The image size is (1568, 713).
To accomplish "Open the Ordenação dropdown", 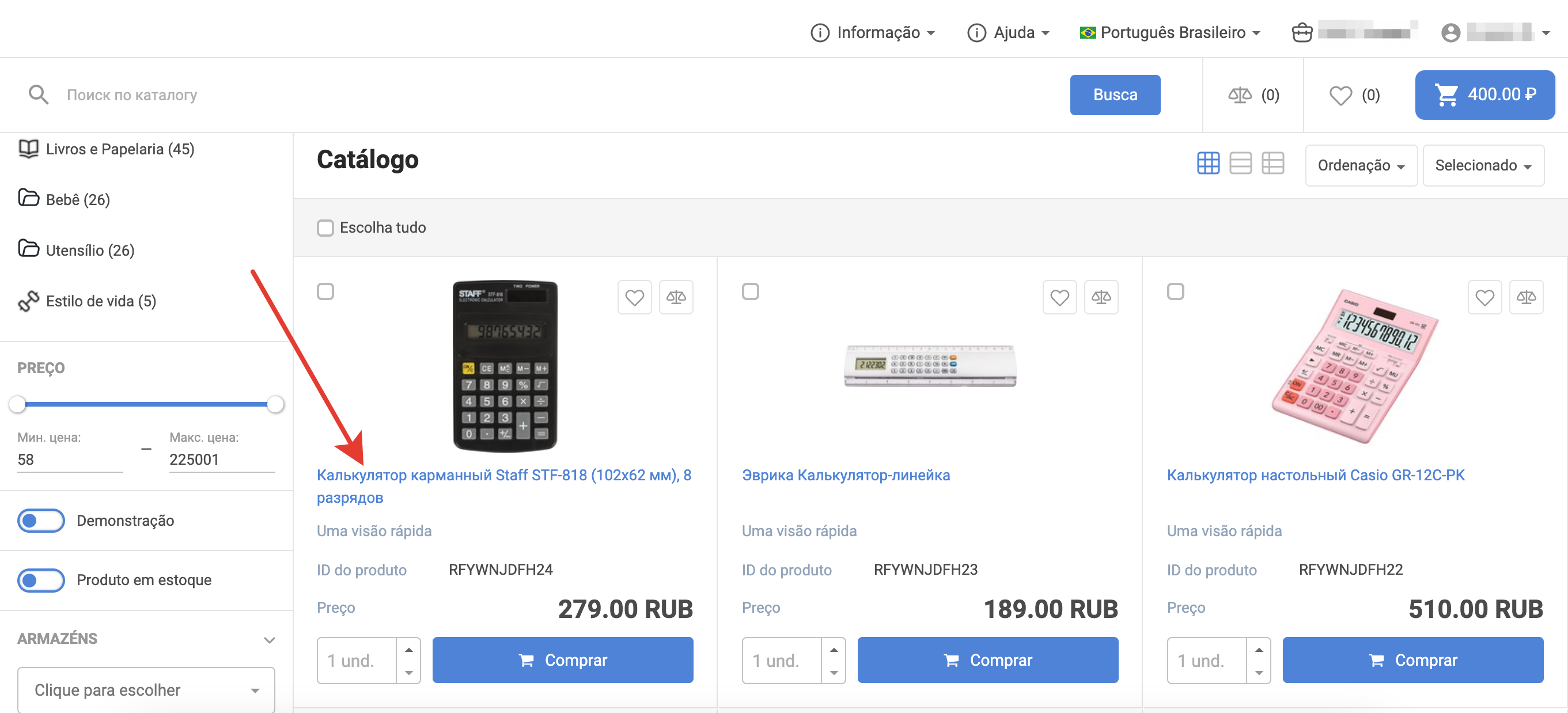I will point(1361,165).
